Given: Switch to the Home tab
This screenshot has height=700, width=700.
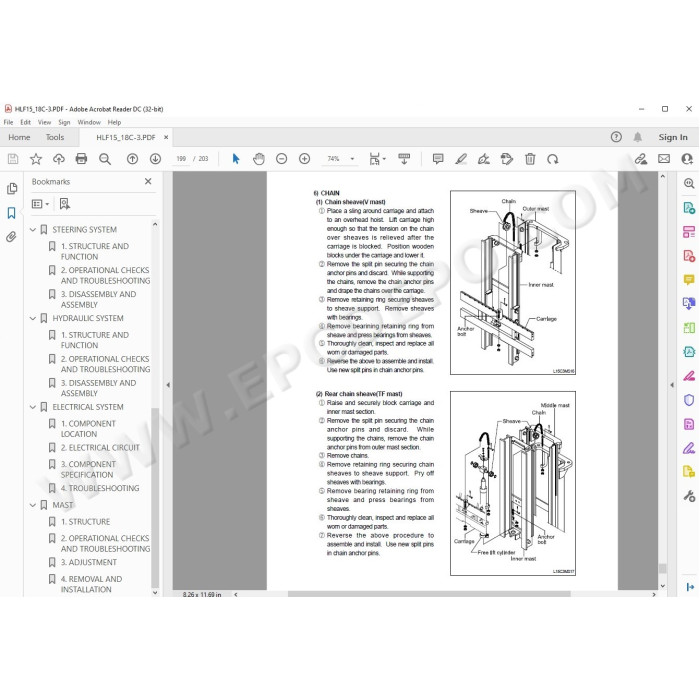Looking at the screenshot, I should 19,138.
